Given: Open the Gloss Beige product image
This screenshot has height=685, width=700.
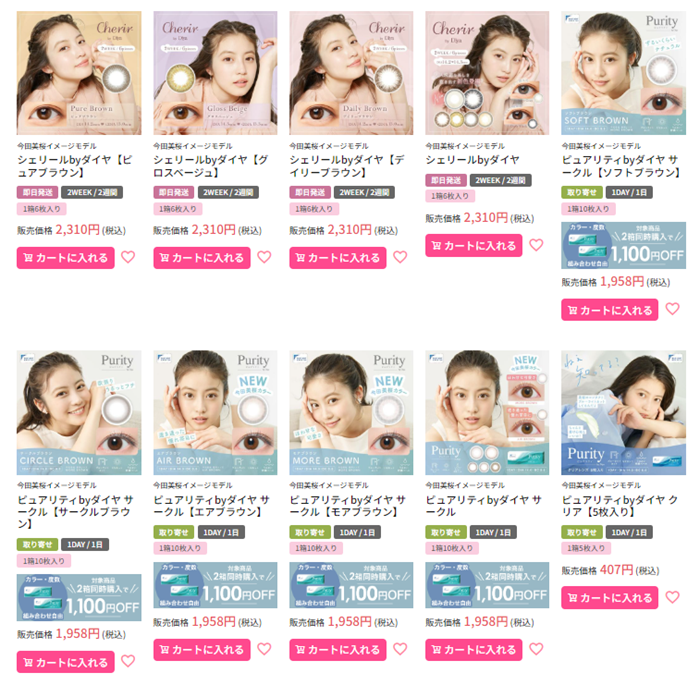Looking at the screenshot, I should point(215,73).
